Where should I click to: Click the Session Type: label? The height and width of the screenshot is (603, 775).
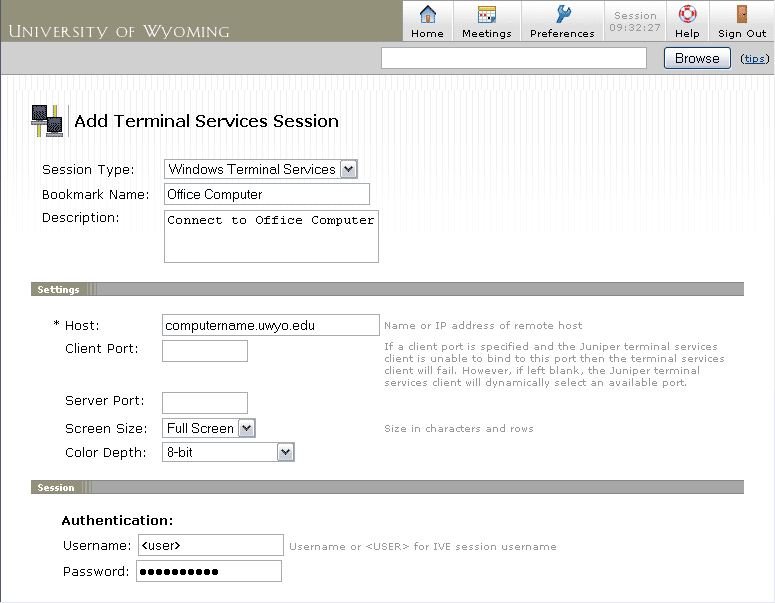click(x=88, y=170)
